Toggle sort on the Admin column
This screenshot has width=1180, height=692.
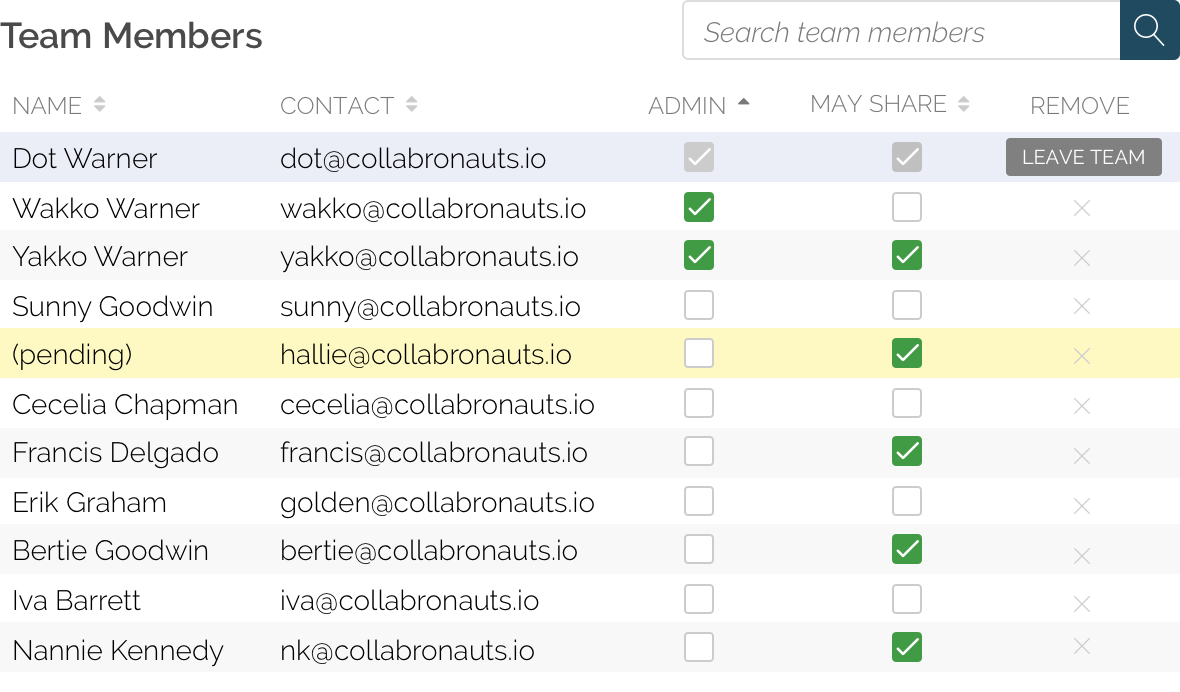(x=743, y=103)
